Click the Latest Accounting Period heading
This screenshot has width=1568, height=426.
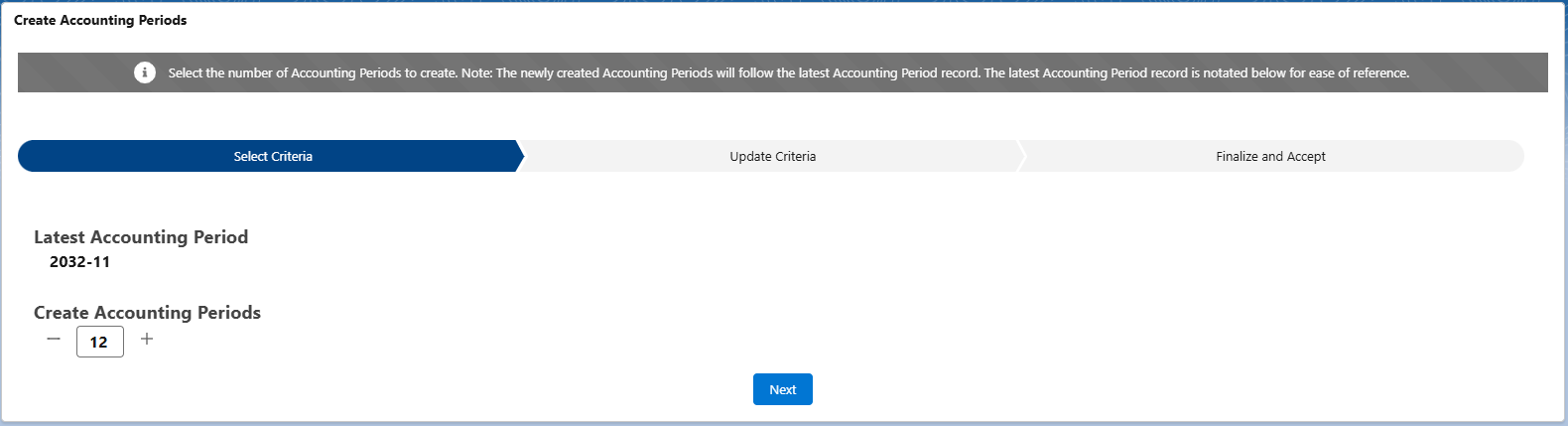pos(141,237)
